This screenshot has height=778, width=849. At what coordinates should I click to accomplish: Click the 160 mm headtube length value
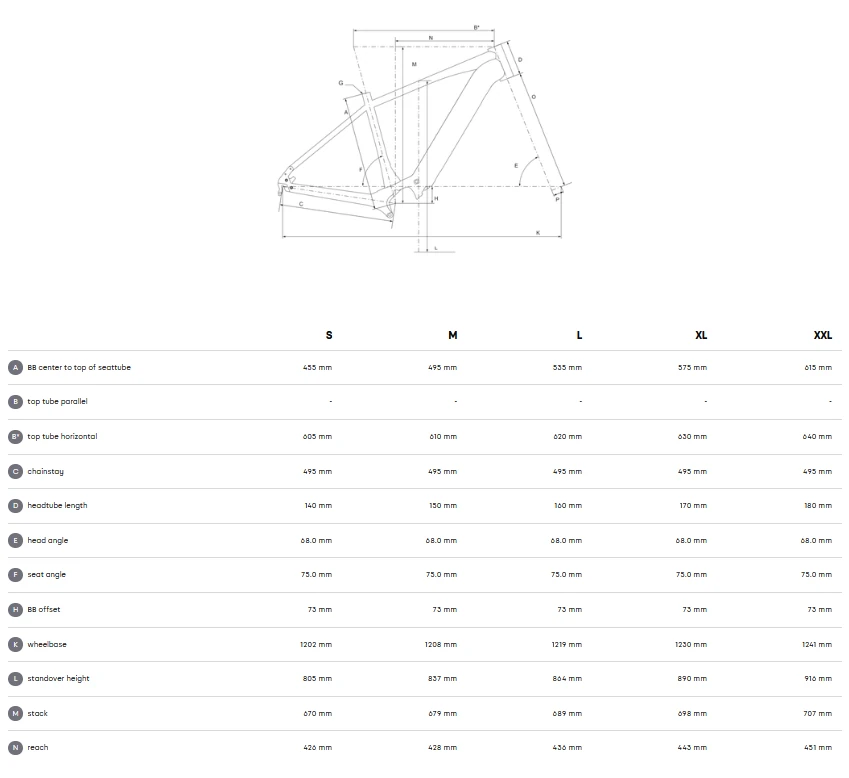pyautogui.click(x=568, y=506)
